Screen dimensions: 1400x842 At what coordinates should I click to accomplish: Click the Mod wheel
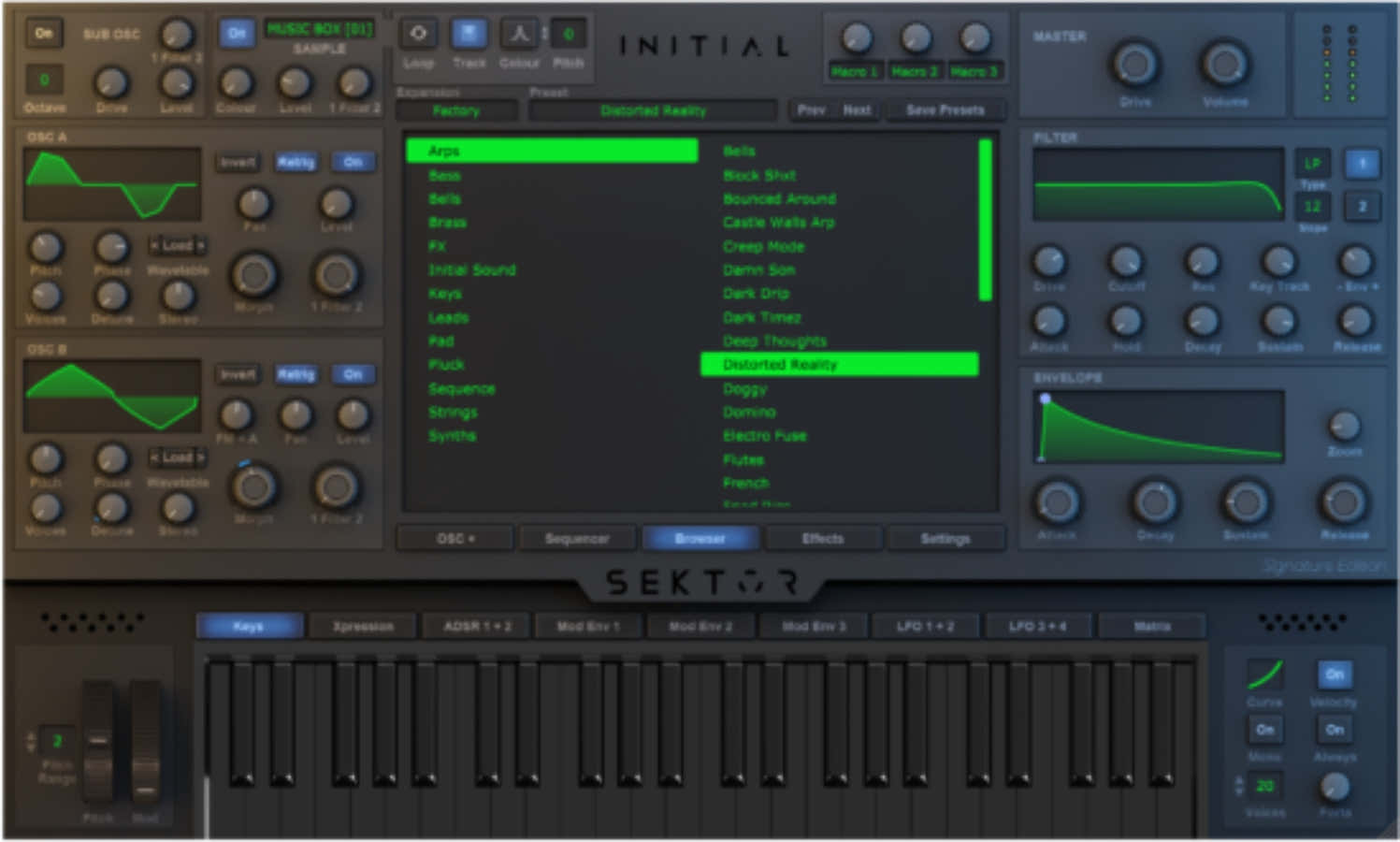[145, 740]
